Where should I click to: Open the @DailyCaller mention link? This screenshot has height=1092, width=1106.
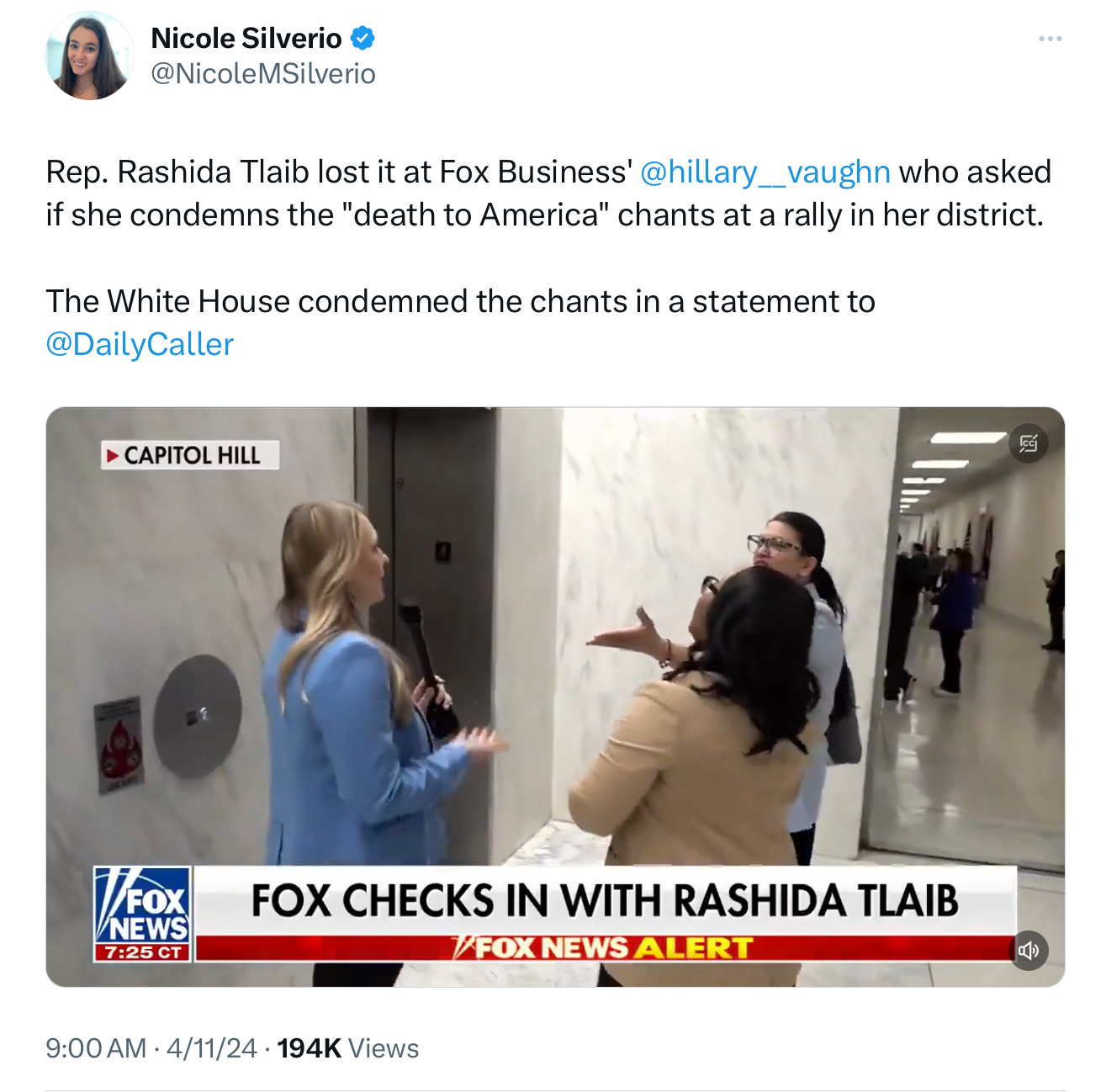pyautogui.click(x=140, y=344)
